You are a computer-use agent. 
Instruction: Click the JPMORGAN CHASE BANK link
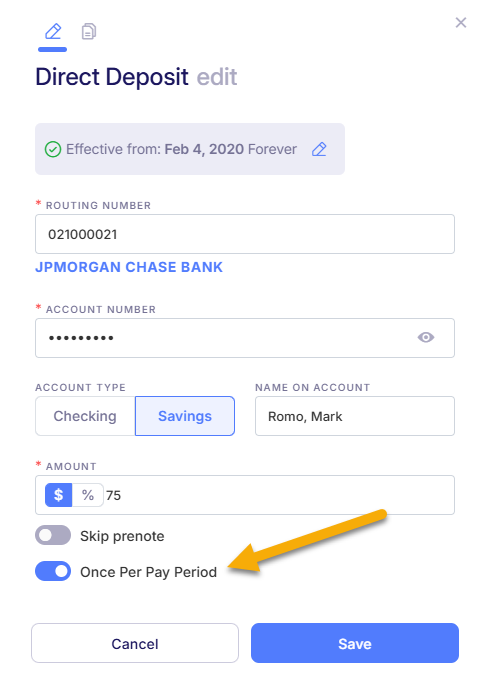129,267
